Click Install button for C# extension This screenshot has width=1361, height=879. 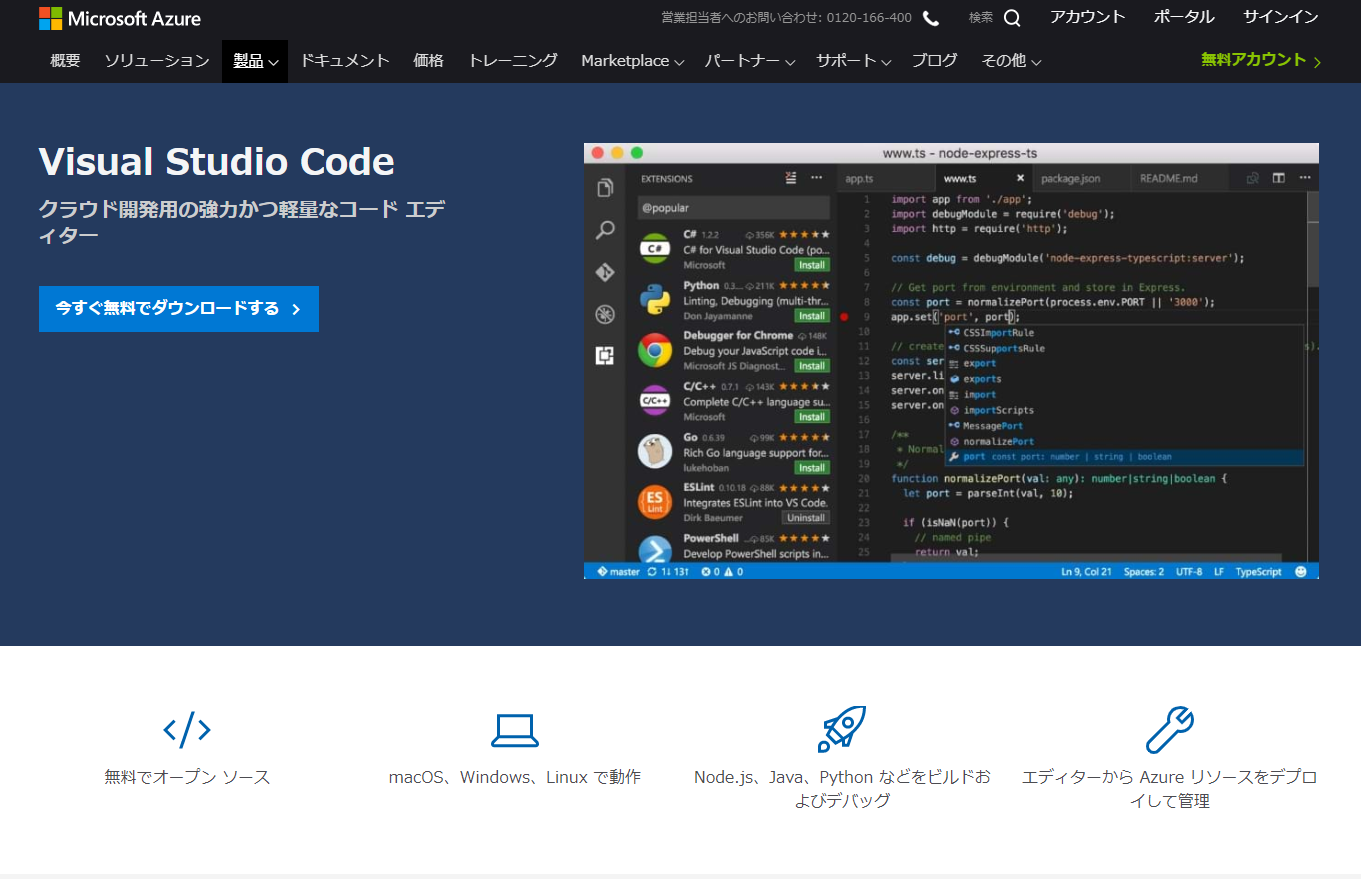tap(812, 265)
